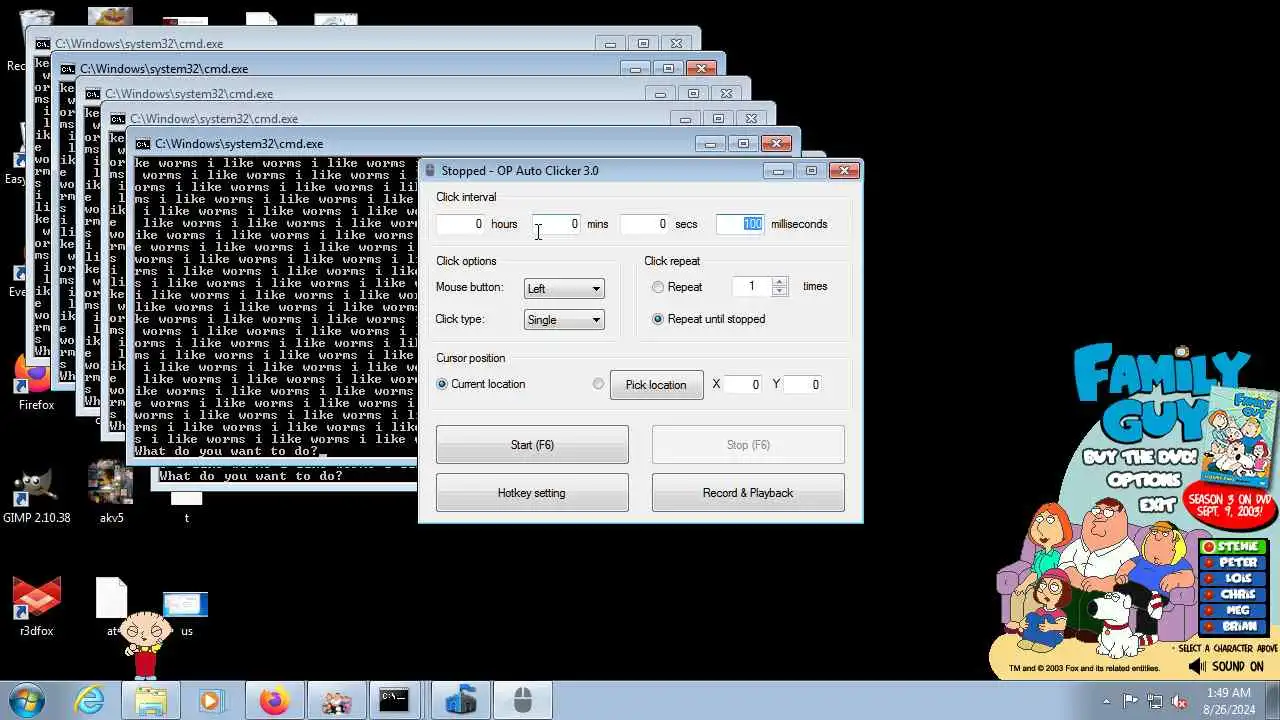Click the OP Auto Clicker title bar icon
The image size is (1280, 720).
tap(430, 171)
